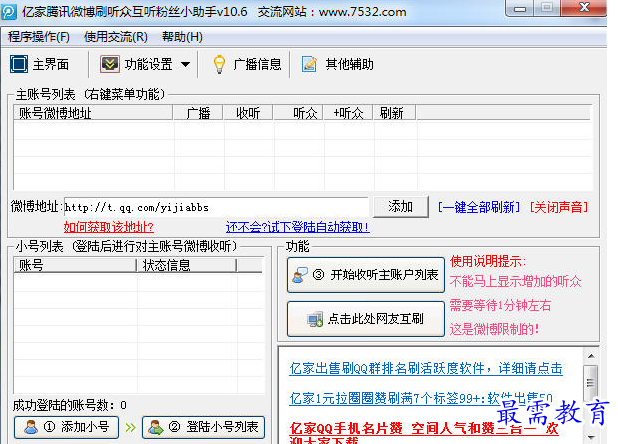This screenshot has width=618, height=444.
Task: Click the 账号 column header in 小号列表
Action: (x=75, y=265)
